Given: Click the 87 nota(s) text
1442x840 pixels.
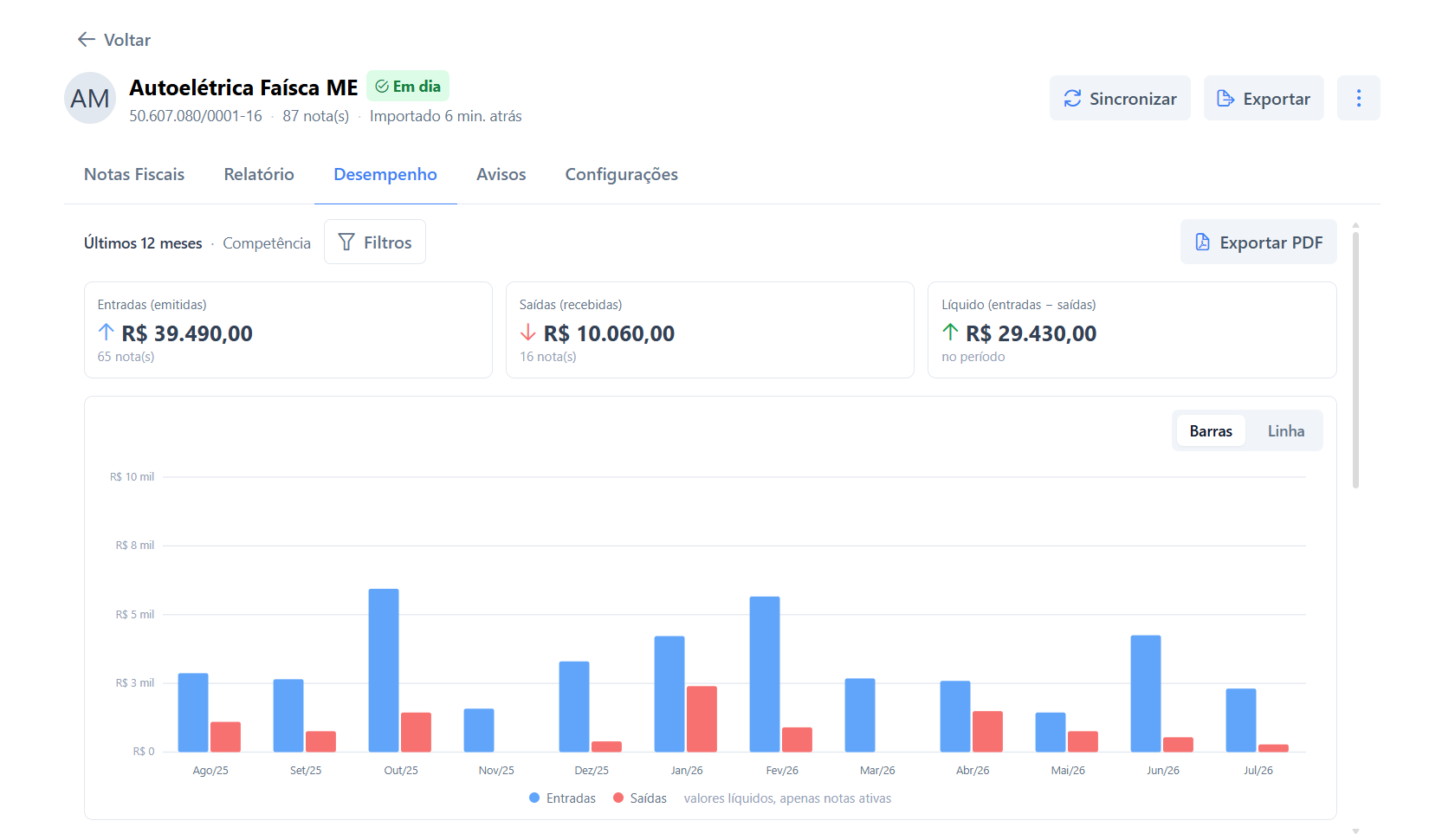Looking at the screenshot, I should [316, 116].
